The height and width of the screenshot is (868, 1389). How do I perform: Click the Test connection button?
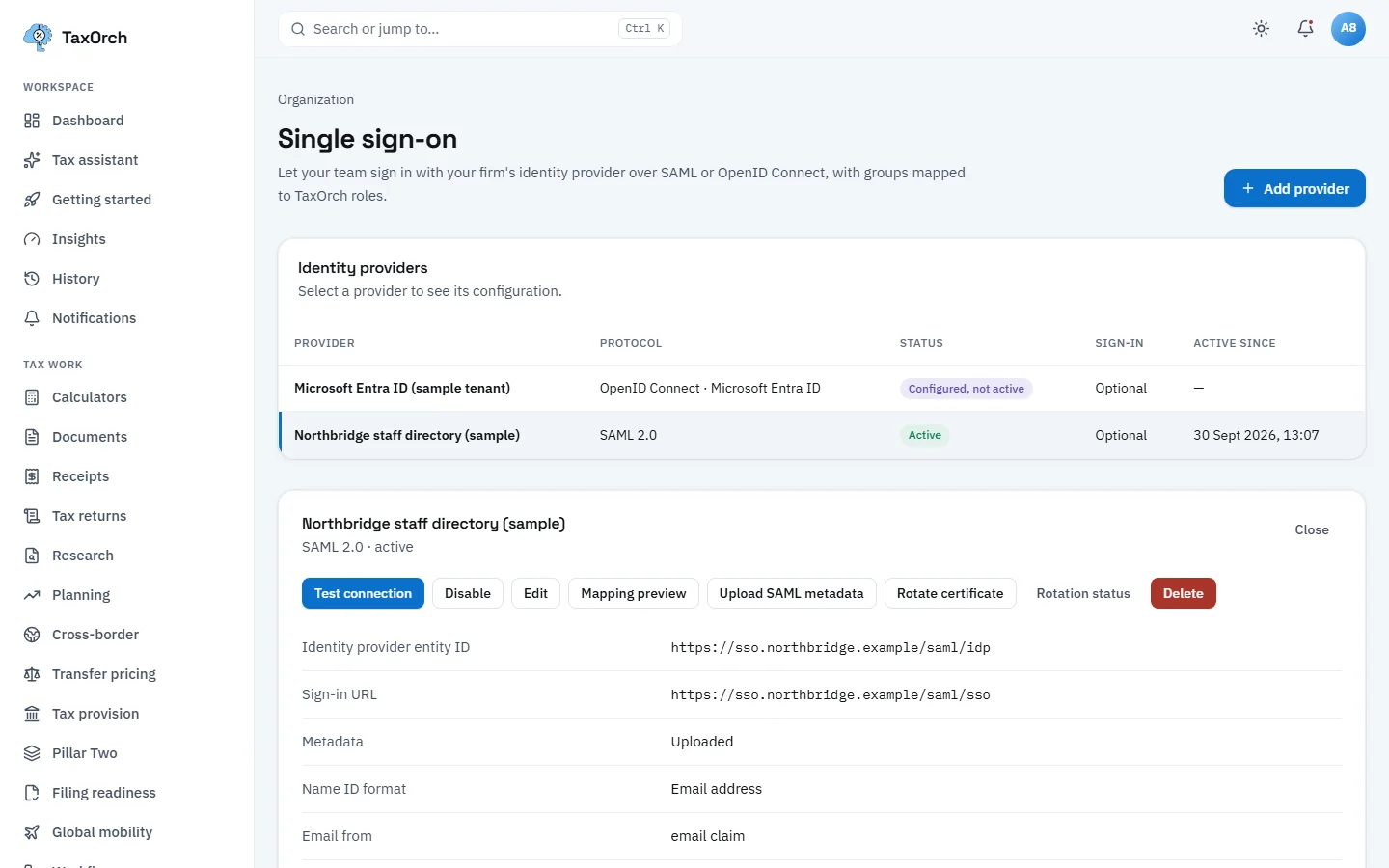pyautogui.click(x=363, y=593)
